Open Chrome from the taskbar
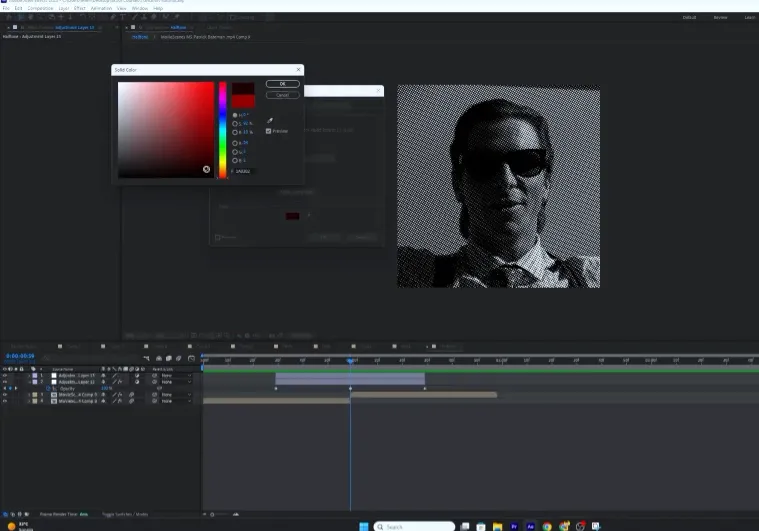The width and height of the screenshot is (759, 531). click(547, 526)
